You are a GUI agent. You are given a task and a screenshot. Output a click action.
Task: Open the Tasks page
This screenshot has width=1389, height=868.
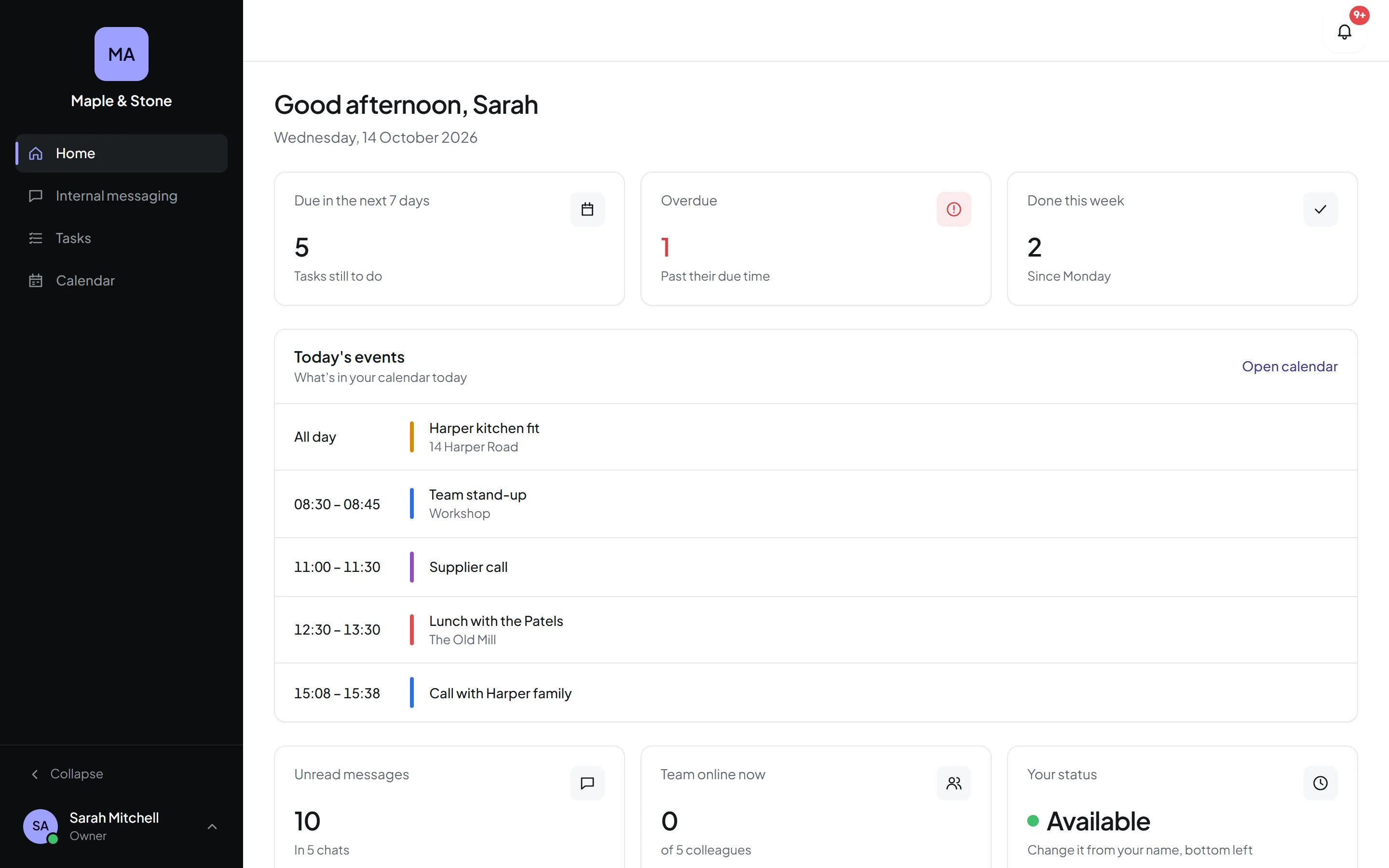pos(121,238)
